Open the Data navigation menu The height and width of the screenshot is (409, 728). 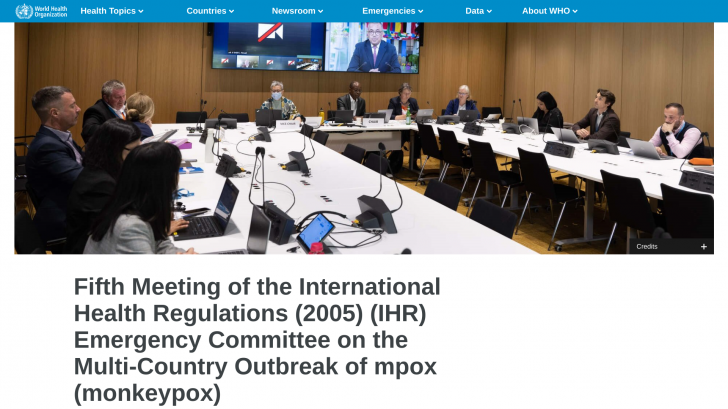tap(475, 11)
